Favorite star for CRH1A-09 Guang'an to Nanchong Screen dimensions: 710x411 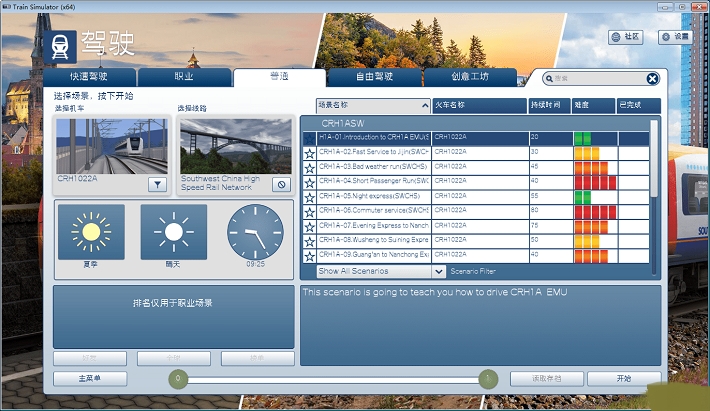pos(310,256)
